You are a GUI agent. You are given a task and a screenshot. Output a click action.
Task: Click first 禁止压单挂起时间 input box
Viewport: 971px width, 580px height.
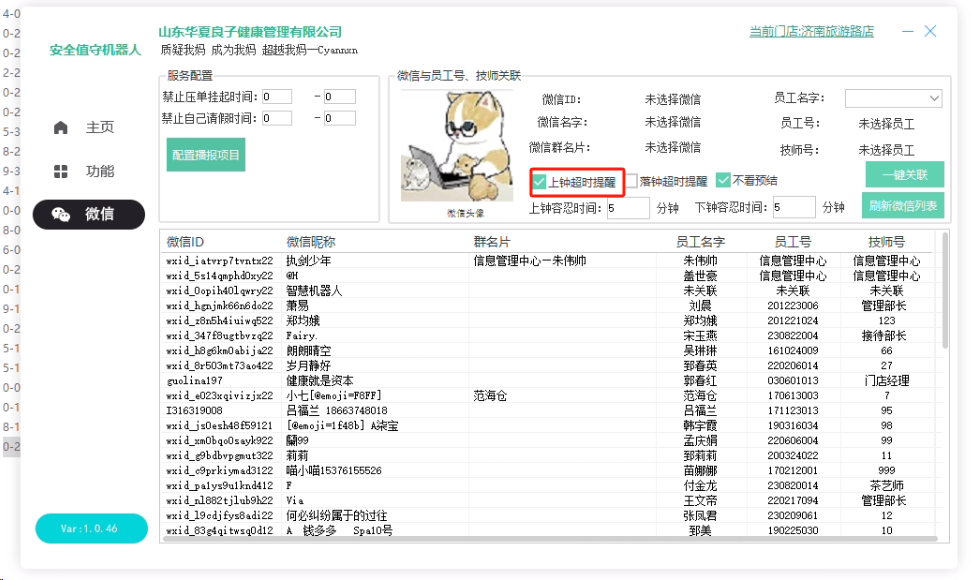tap(276, 97)
